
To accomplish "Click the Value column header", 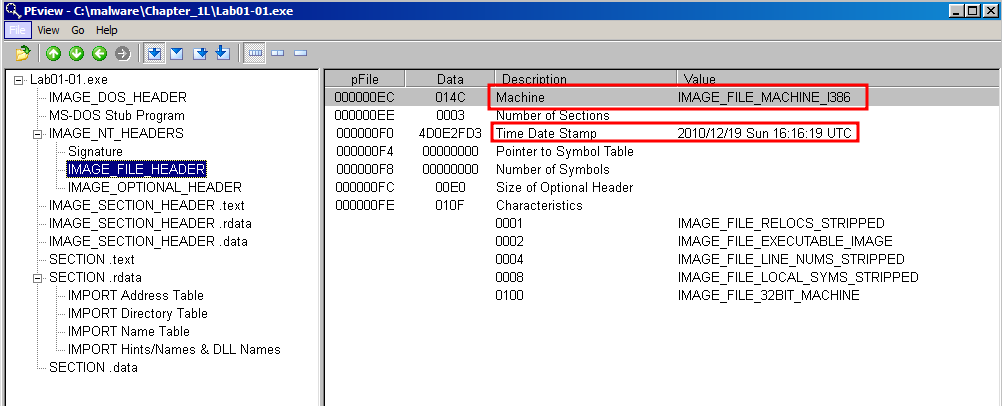I will 838,79.
